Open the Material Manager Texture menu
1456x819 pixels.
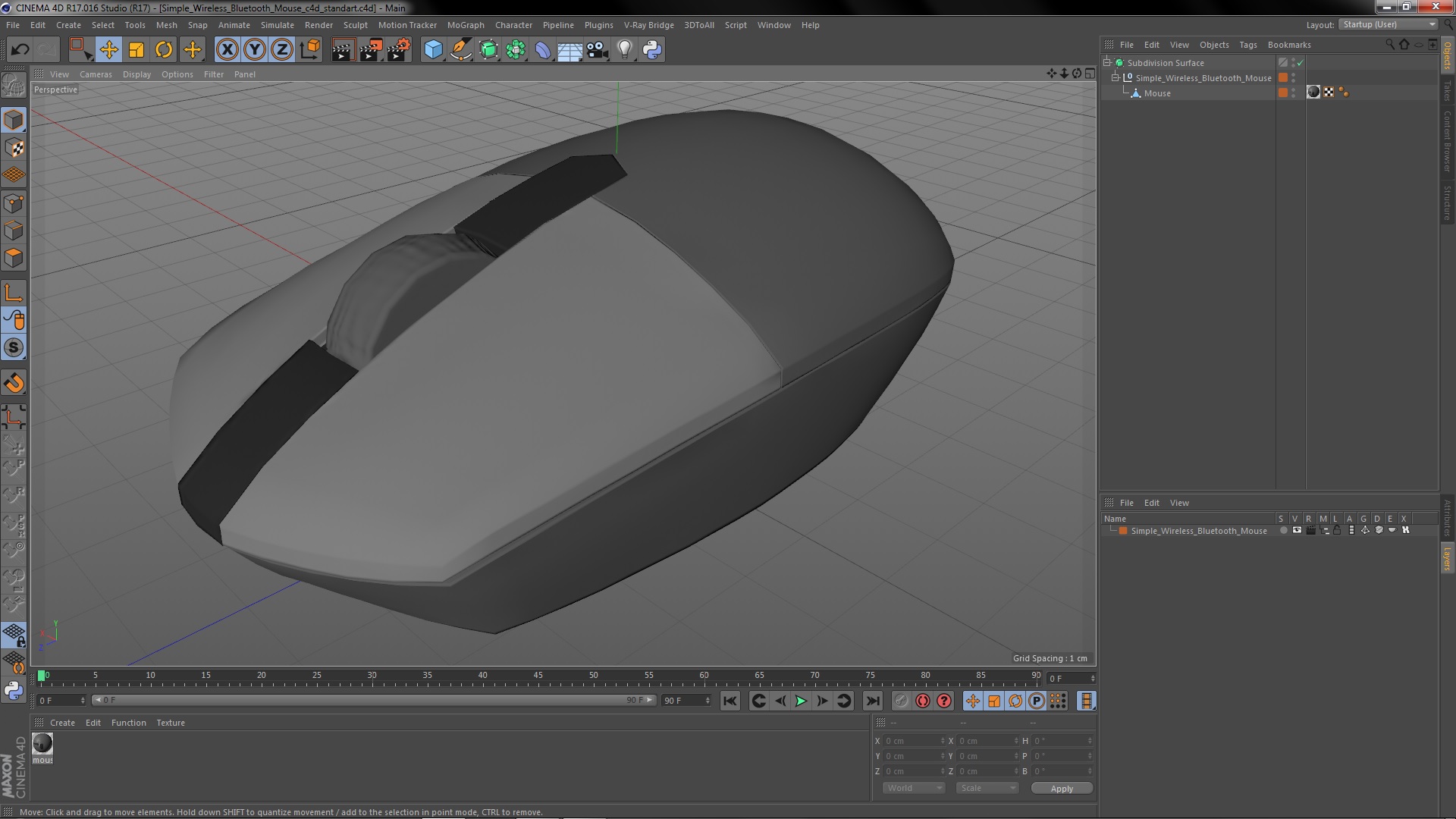tap(171, 723)
